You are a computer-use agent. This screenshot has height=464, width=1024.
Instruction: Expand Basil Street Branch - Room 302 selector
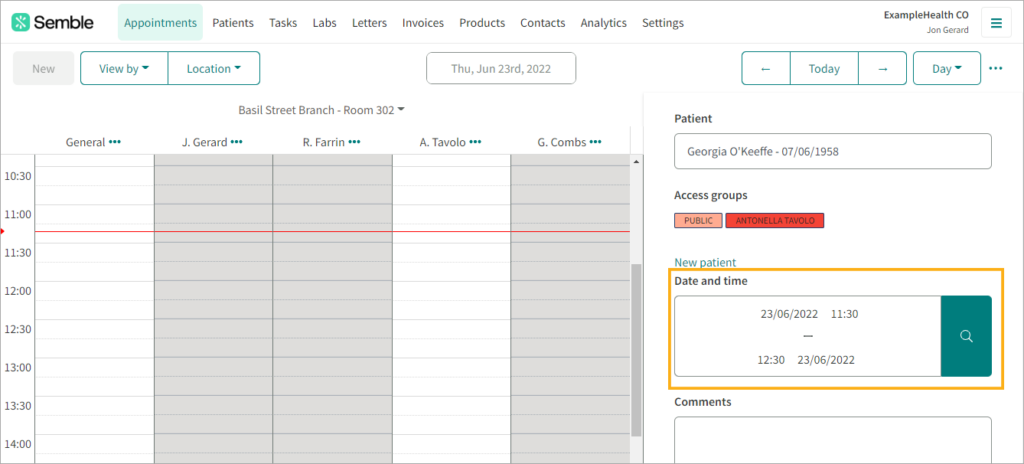point(321,110)
